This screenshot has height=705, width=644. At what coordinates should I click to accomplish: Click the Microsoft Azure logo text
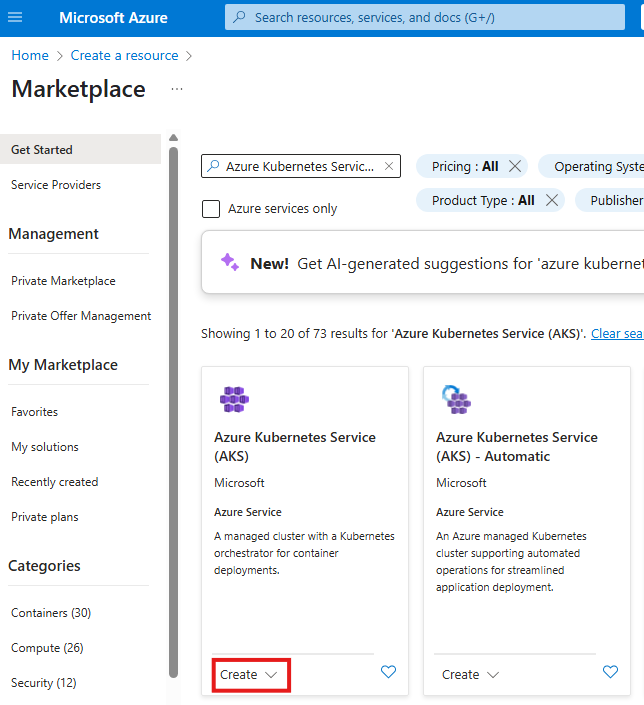pos(113,18)
